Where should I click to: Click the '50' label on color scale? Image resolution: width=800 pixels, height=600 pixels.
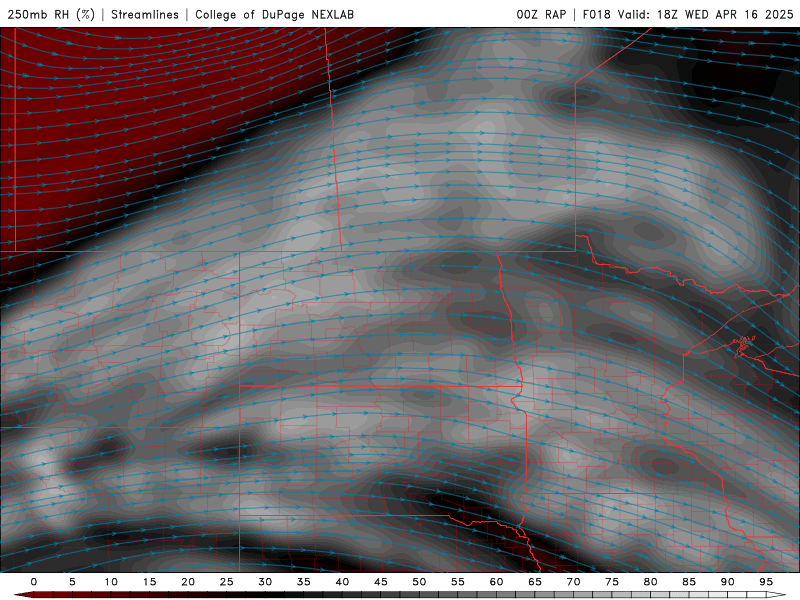pyautogui.click(x=419, y=582)
